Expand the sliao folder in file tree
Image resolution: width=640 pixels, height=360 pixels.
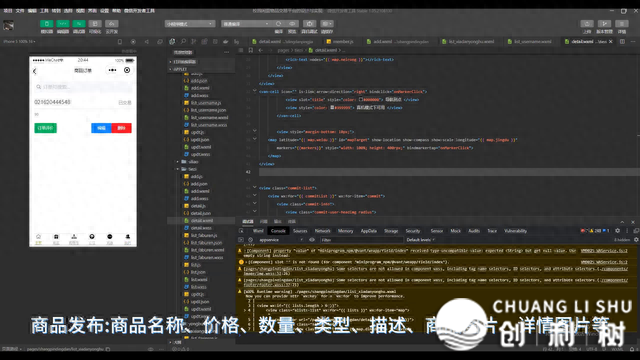click(178, 162)
